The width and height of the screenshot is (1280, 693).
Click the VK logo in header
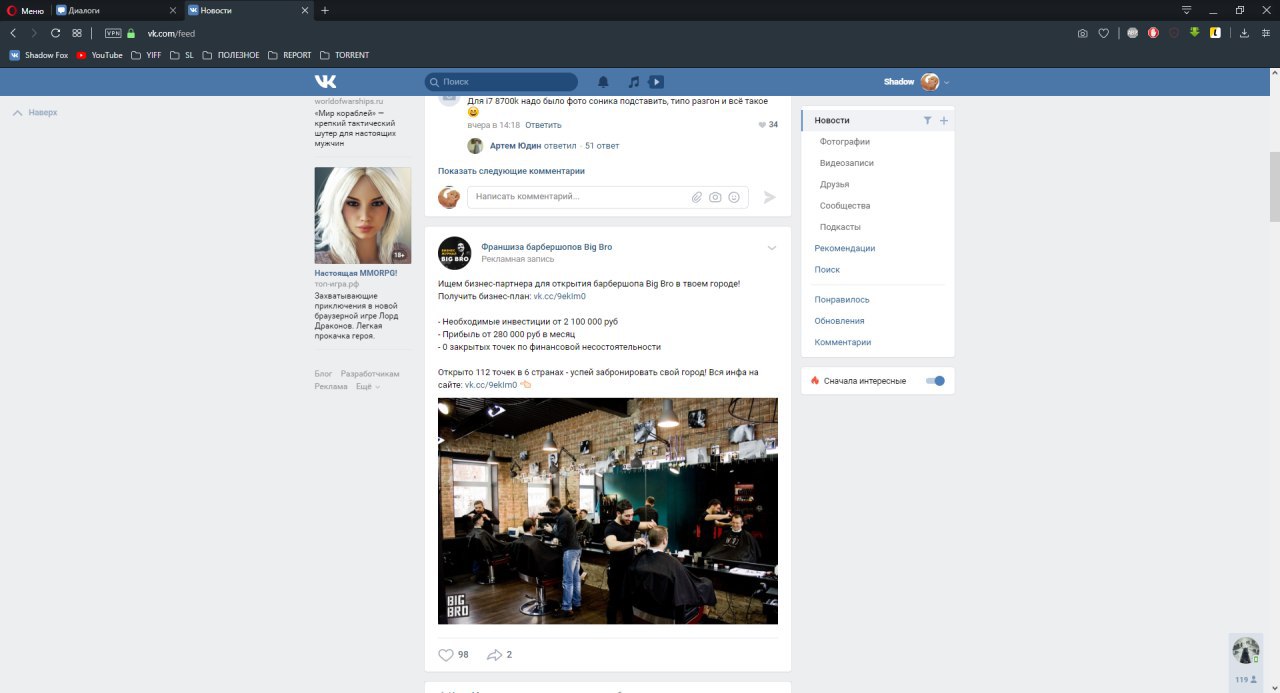coord(325,82)
